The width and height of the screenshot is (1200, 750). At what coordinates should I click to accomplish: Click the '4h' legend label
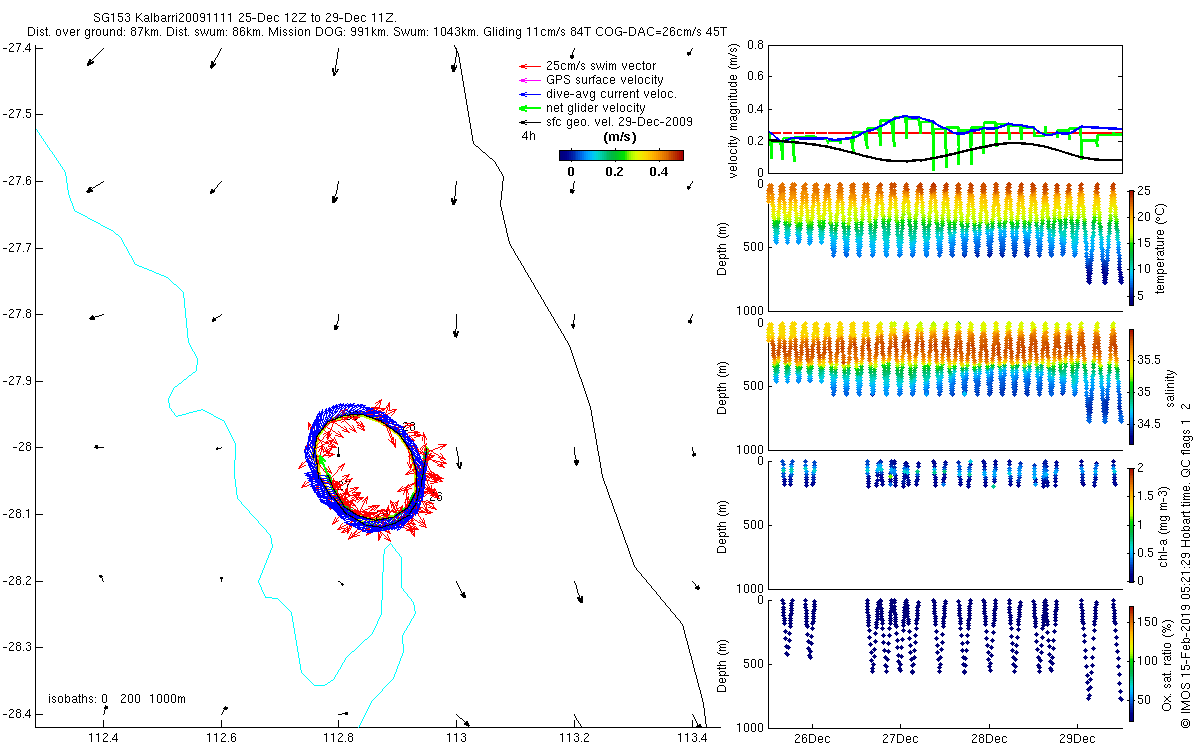coord(528,136)
